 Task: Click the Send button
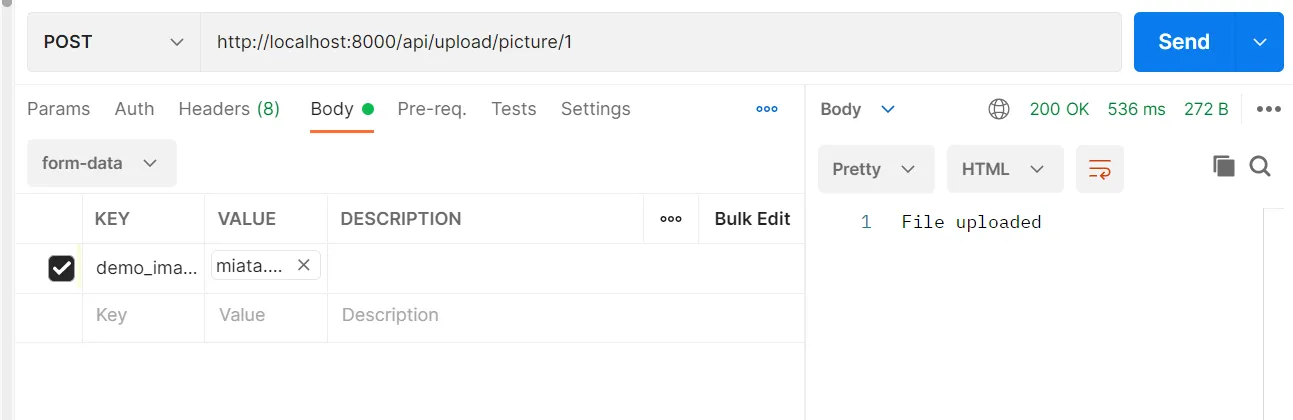pos(1184,42)
